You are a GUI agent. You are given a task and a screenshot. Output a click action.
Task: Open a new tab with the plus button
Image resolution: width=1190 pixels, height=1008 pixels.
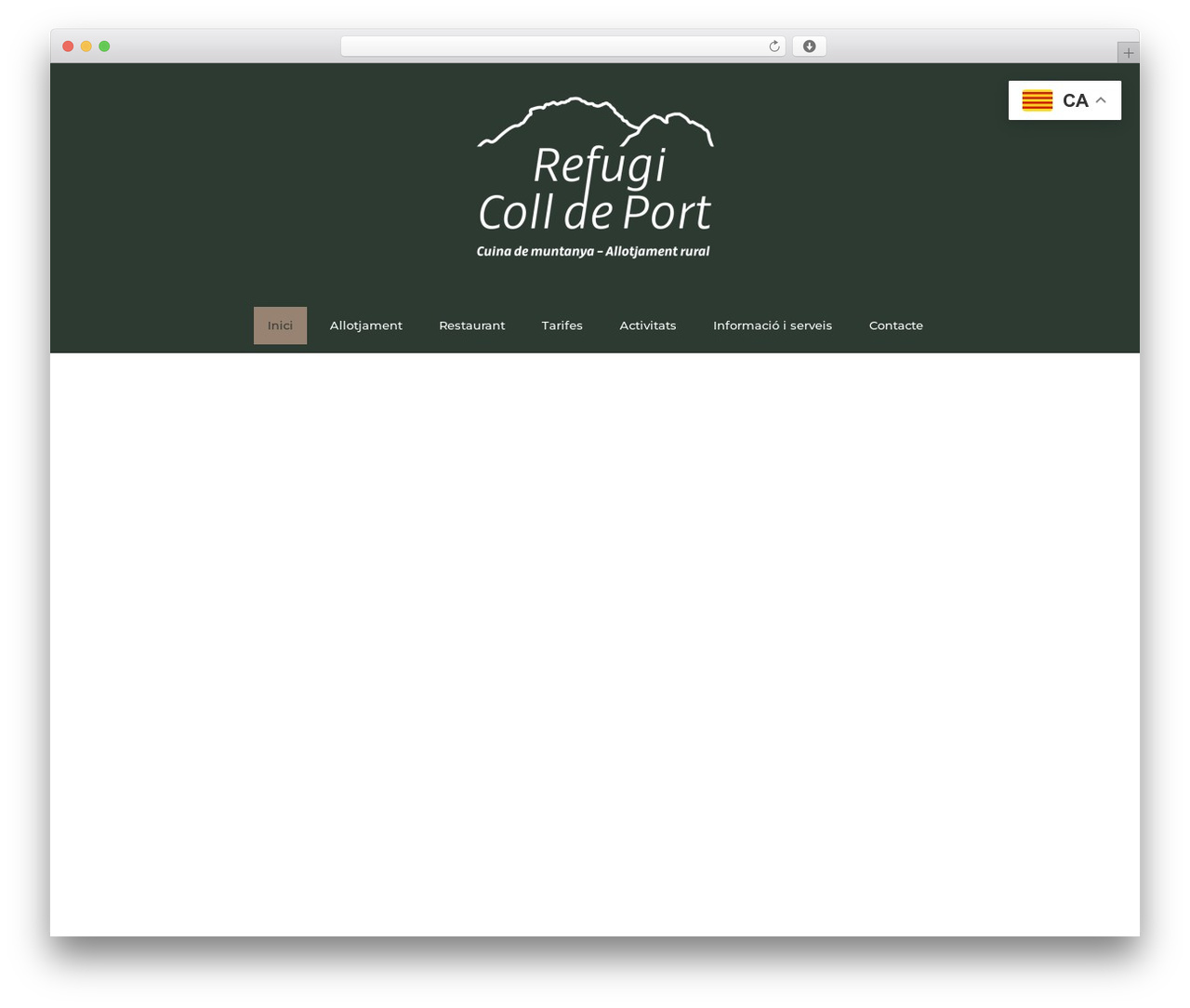tap(1128, 53)
